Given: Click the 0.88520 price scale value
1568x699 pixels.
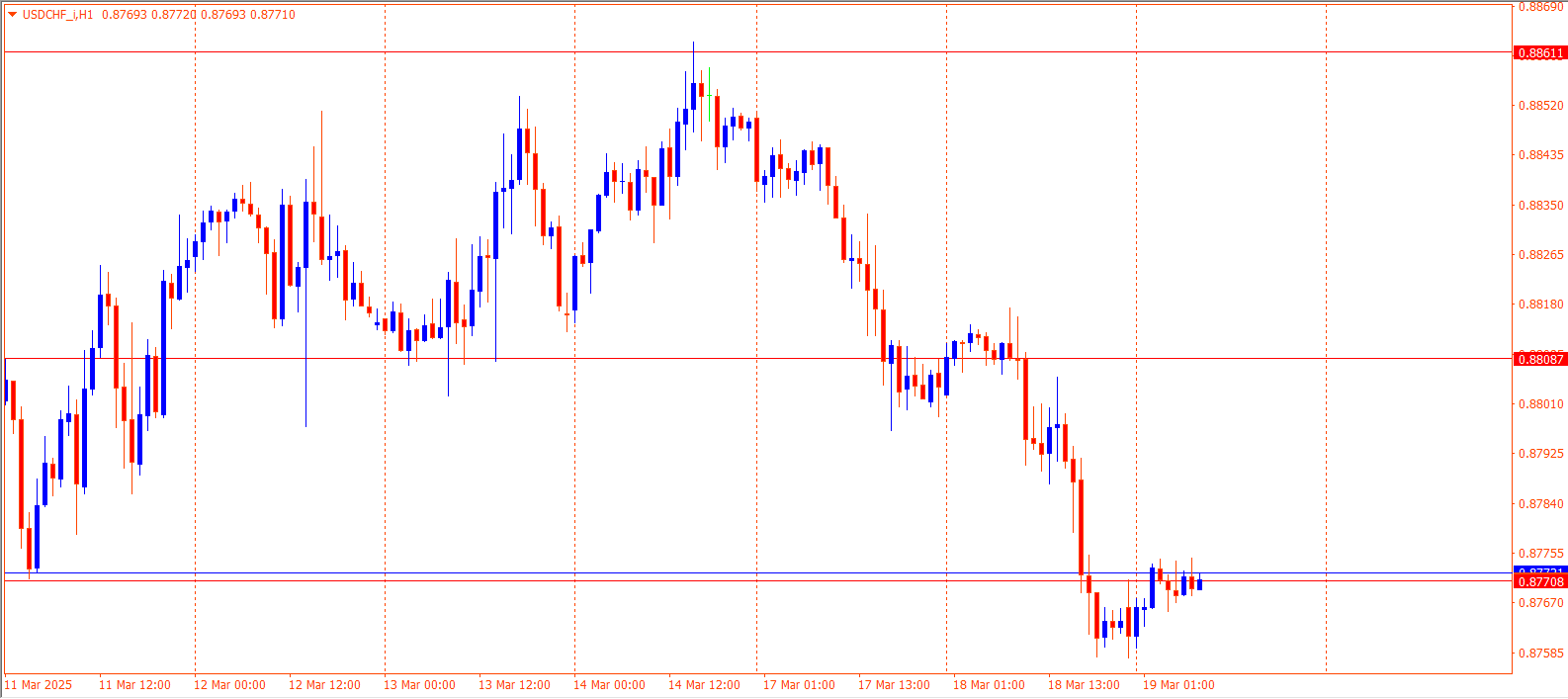Looking at the screenshot, I should (x=1541, y=106).
